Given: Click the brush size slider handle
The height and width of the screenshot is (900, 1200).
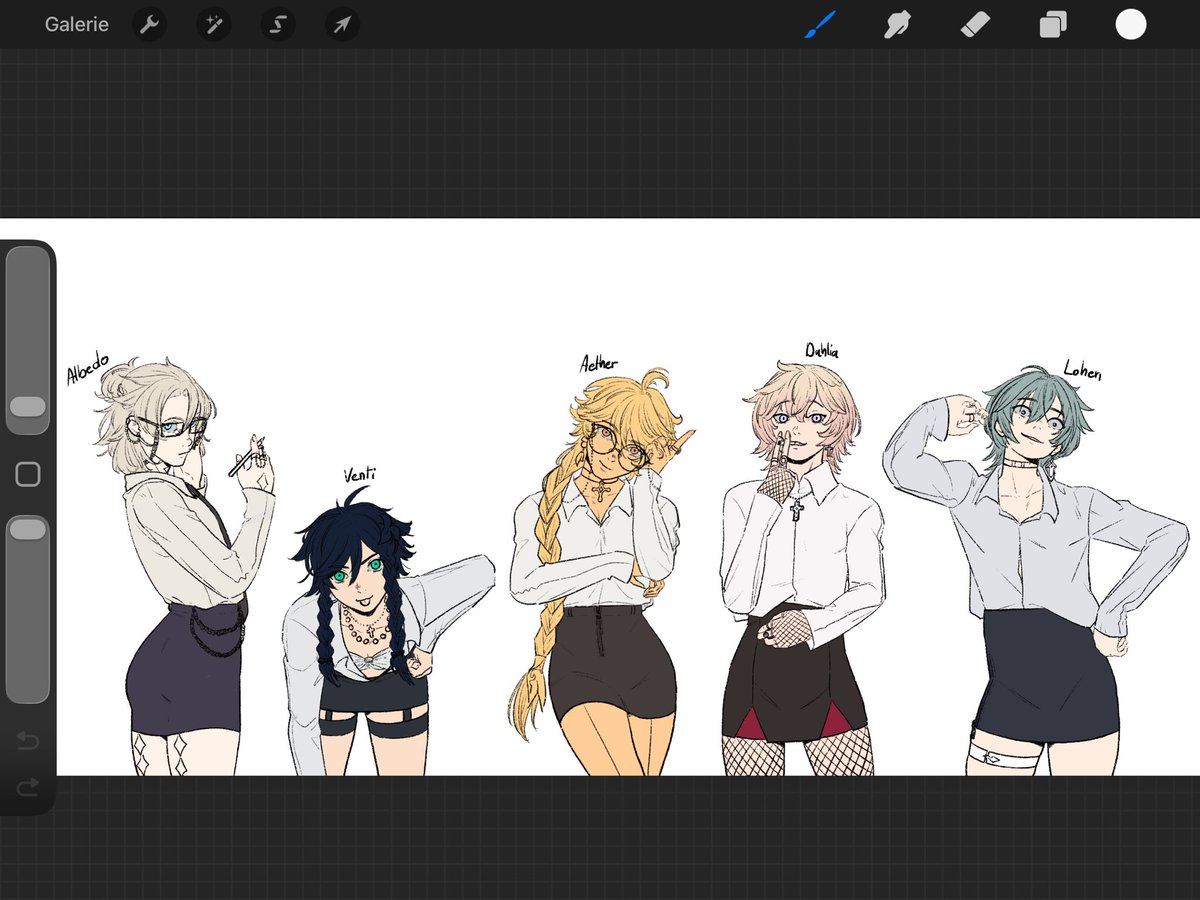Looking at the screenshot, I should point(28,406).
